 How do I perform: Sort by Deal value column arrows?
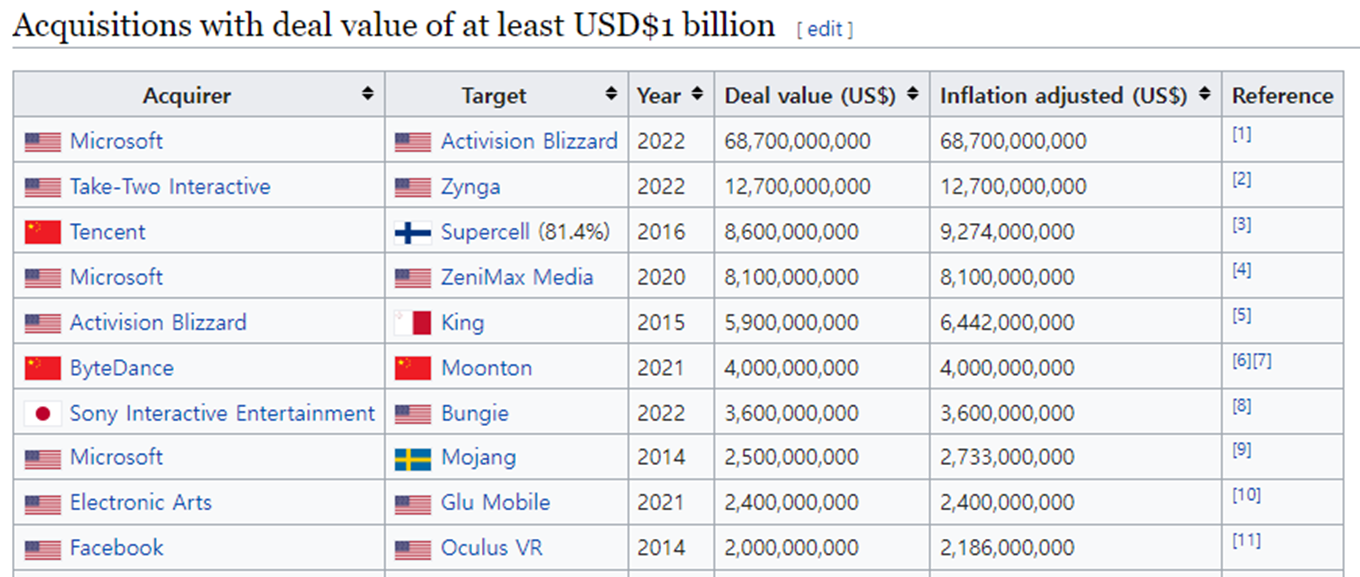click(913, 94)
